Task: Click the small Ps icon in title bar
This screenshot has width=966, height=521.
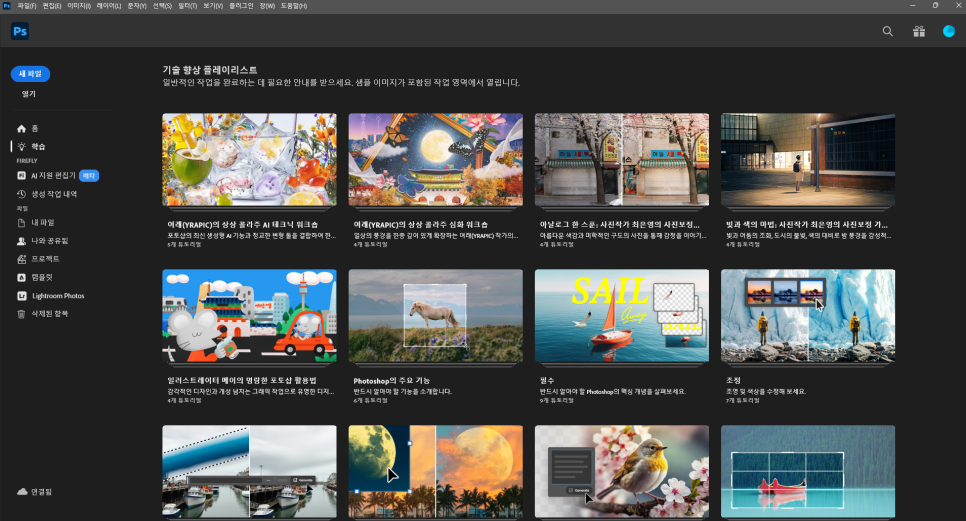Action: (x=6, y=6)
